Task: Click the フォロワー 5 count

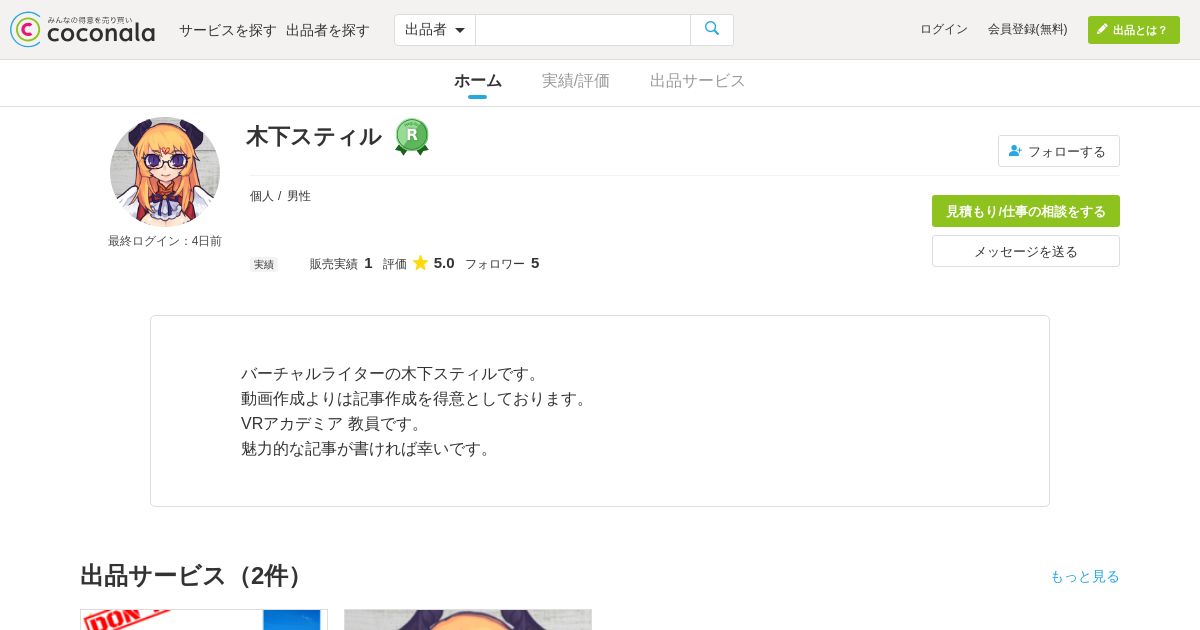Action: [502, 263]
